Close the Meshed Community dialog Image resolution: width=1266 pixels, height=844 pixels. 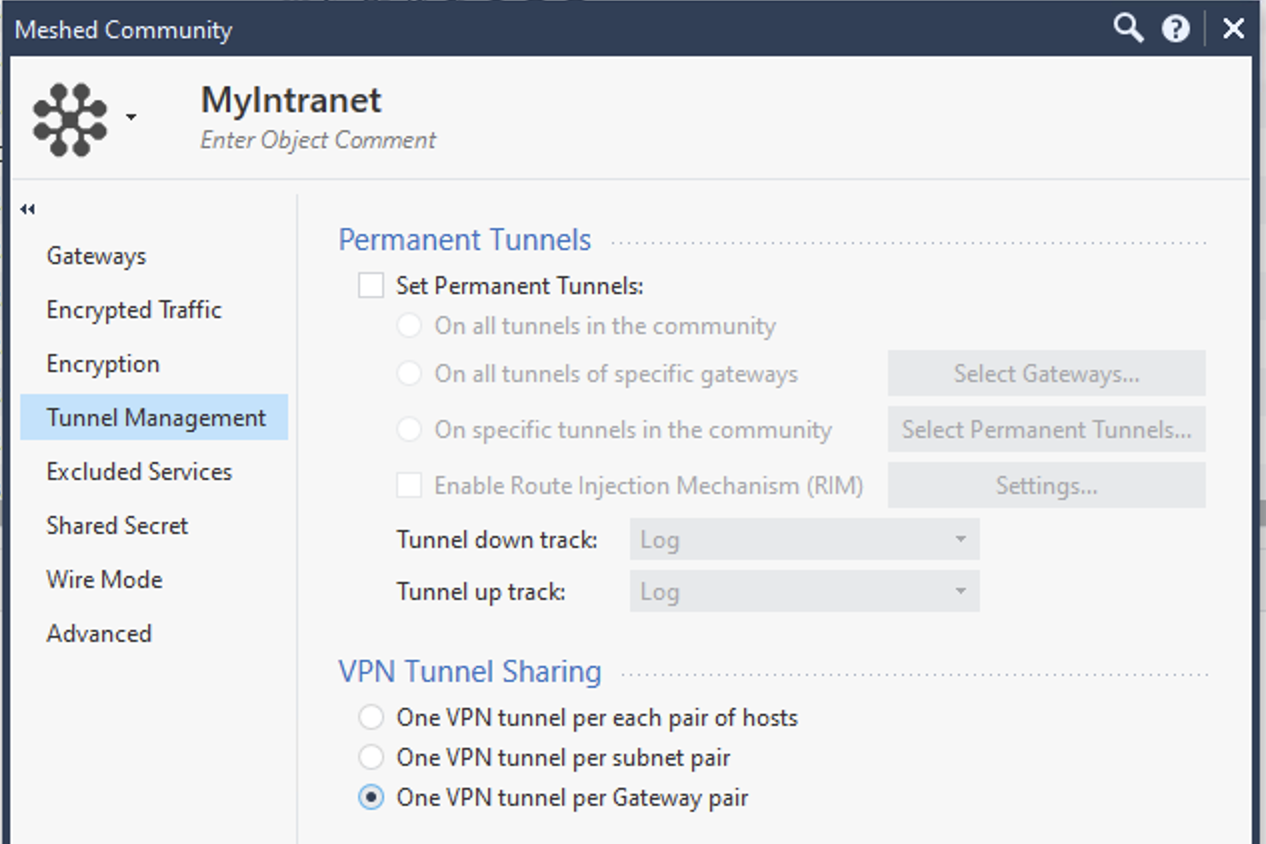coord(1234,29)
